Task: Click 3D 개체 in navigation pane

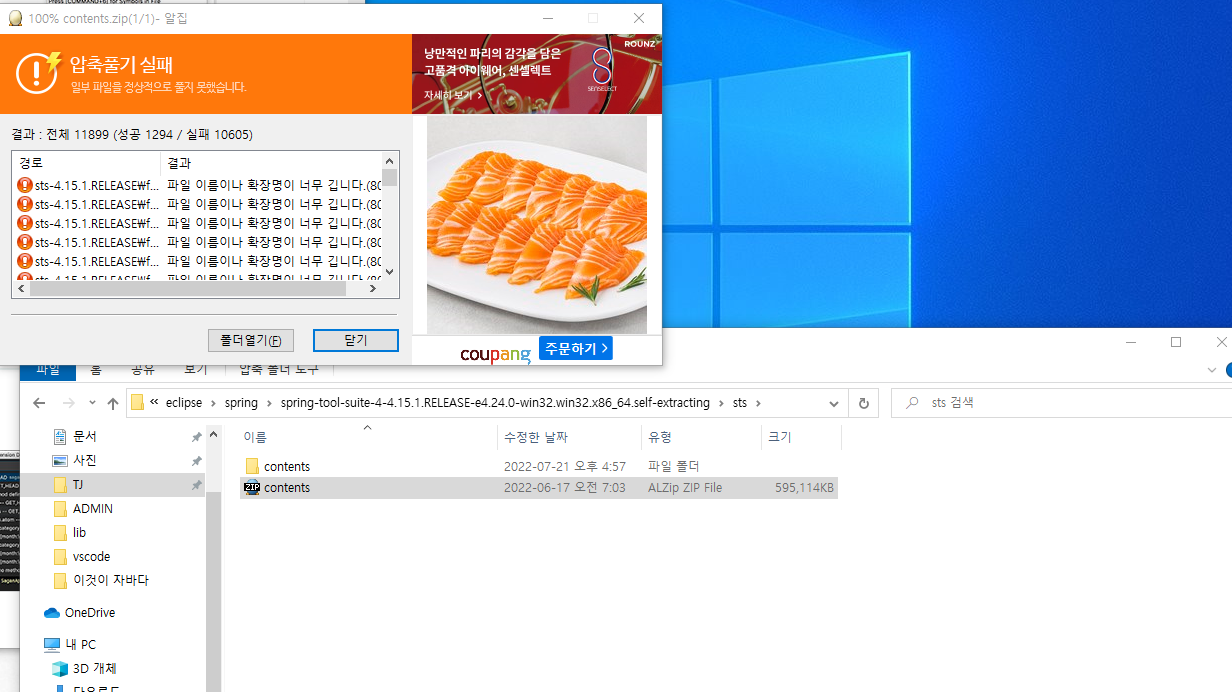Action: [x=95, y=669]
